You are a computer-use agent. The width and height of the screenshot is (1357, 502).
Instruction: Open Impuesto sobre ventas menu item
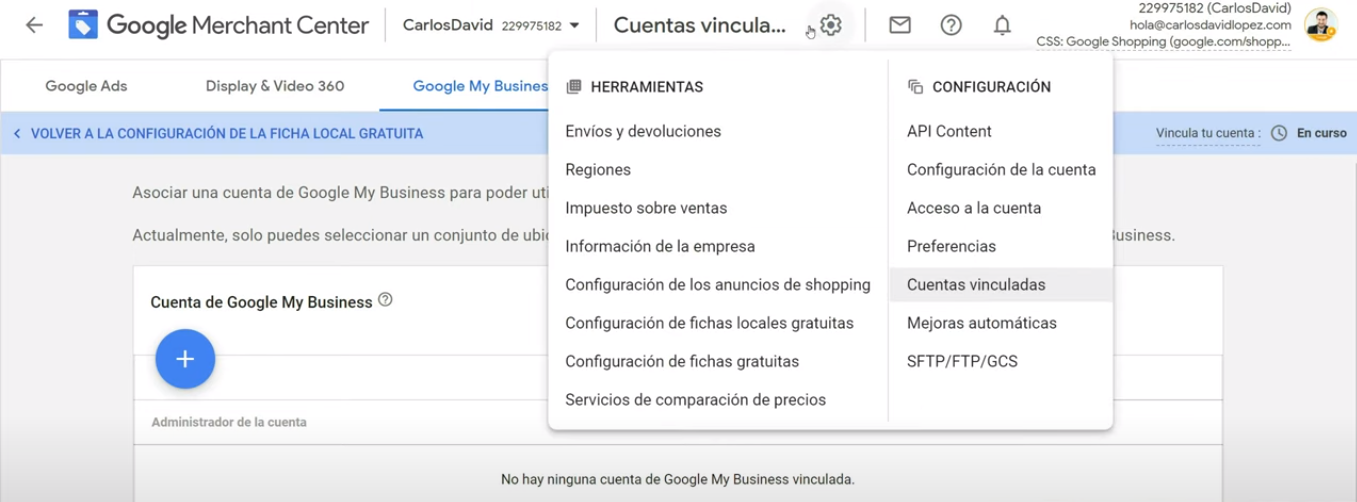(x=646, y=208)
